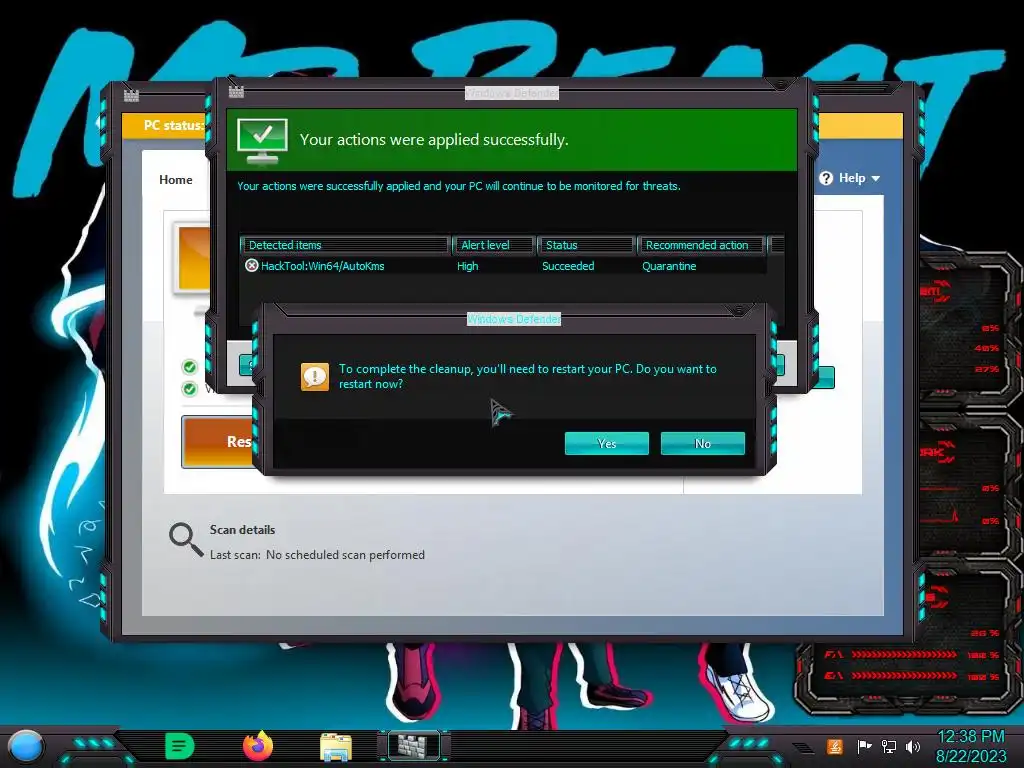
Task: Click the Scan details heading
Action: pyautogui.click(x=242, y=530)
